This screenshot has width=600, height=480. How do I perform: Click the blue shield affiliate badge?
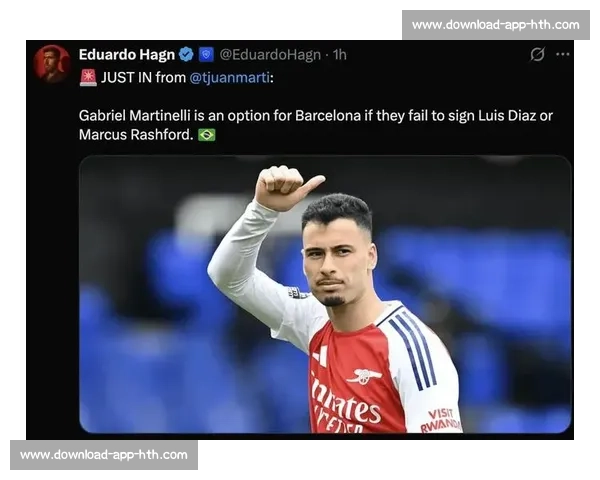pyautogui.click(x=206, y=55)
